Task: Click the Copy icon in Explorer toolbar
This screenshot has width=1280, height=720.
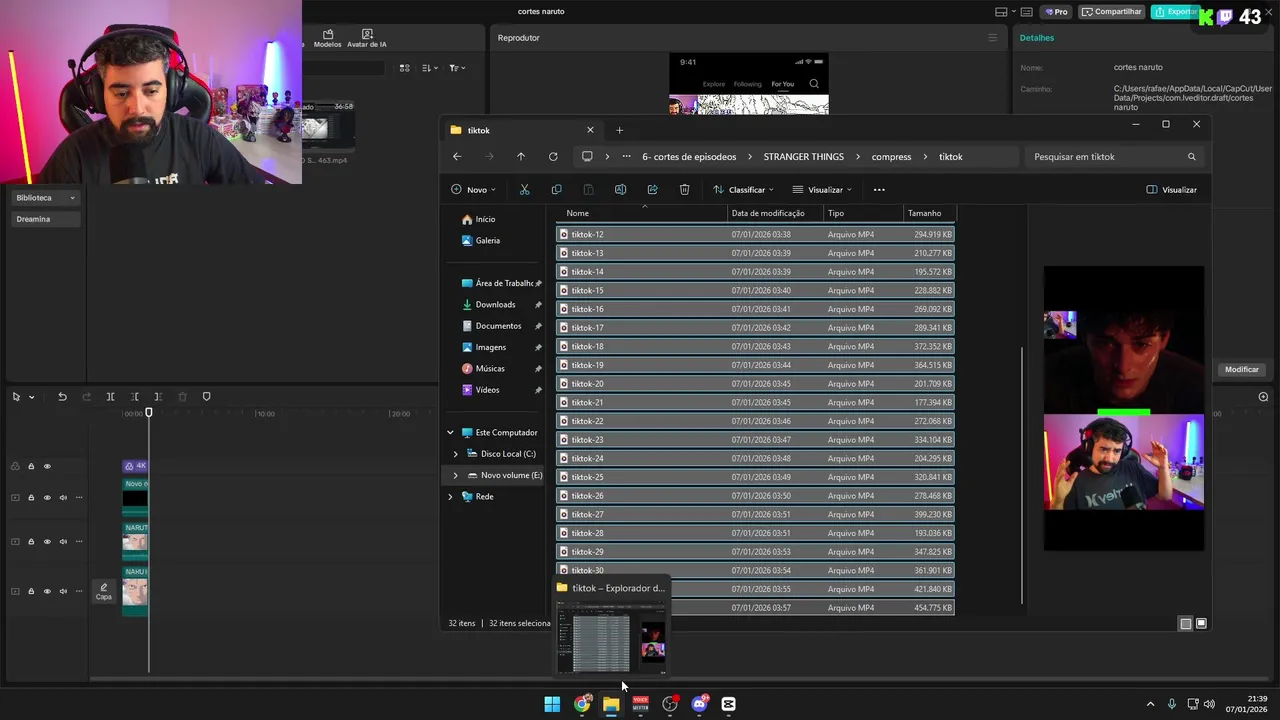Action: point(556,189)
